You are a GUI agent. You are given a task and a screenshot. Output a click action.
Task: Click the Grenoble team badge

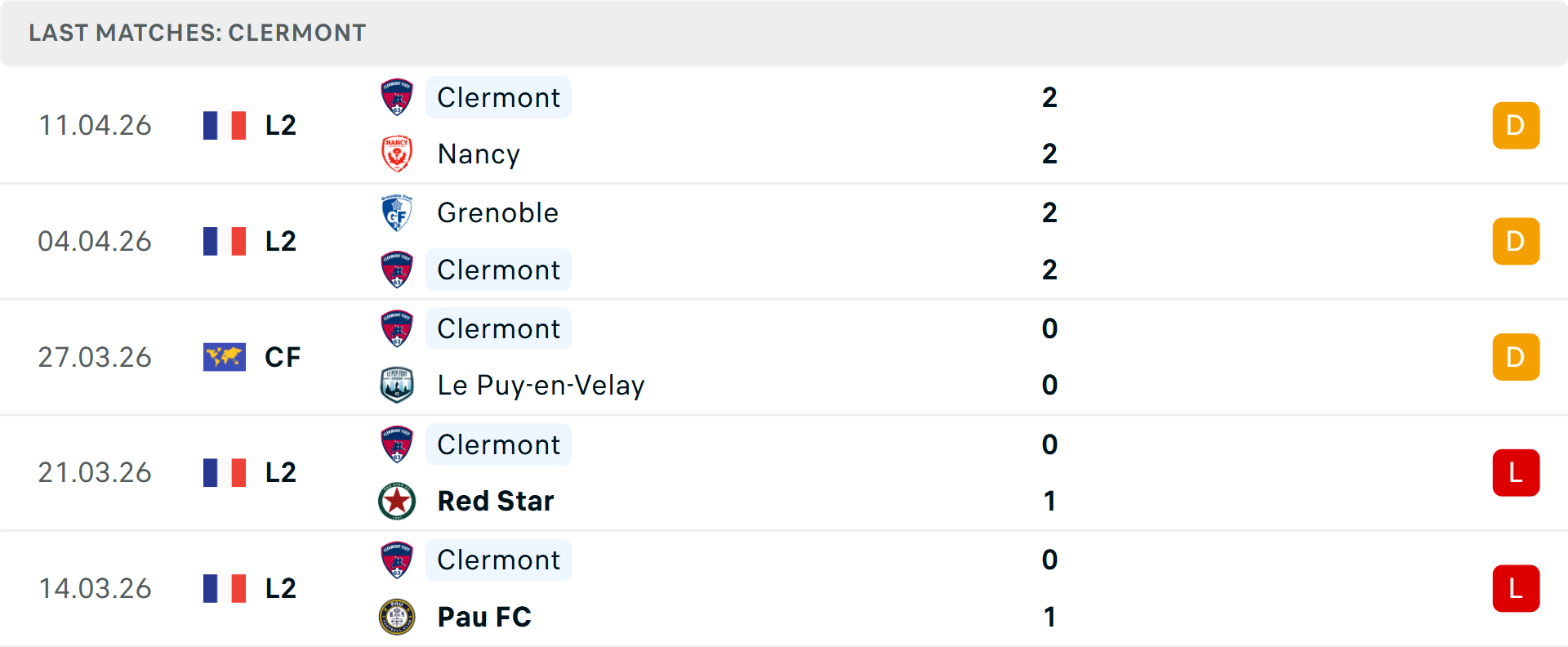pos(397,212)
